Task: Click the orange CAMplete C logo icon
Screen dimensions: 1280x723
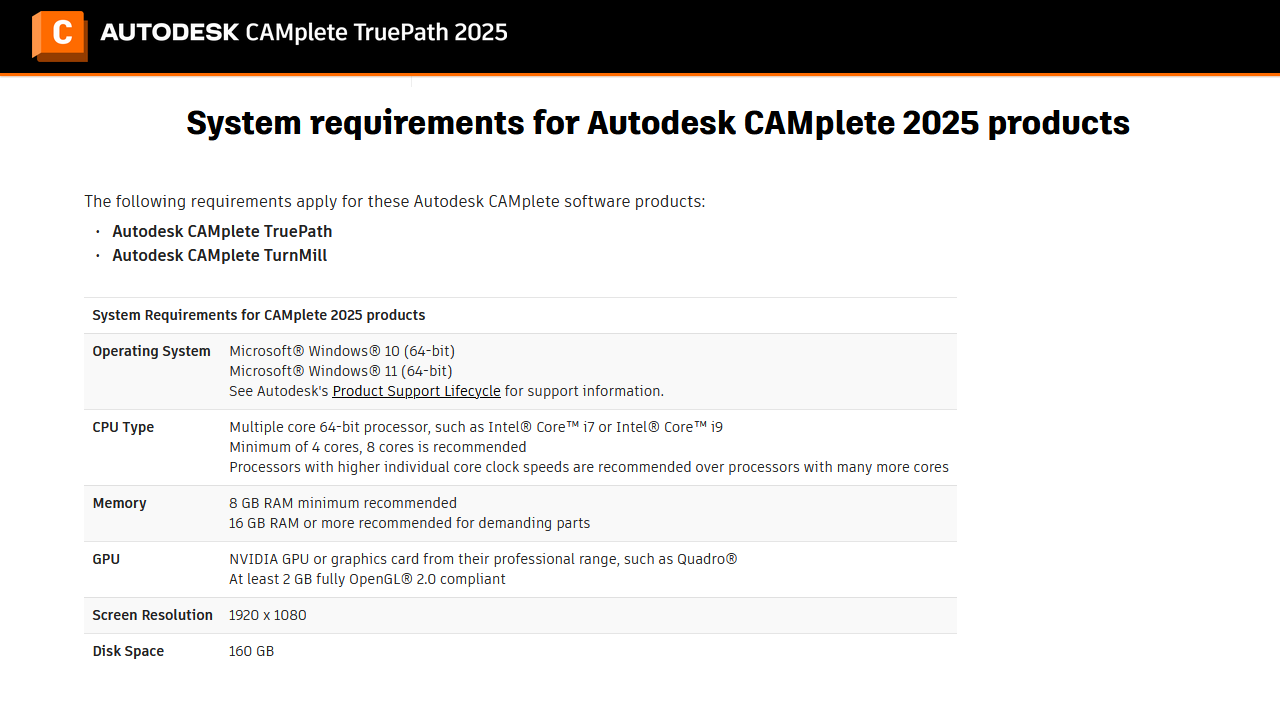Action: coord(60,36)
